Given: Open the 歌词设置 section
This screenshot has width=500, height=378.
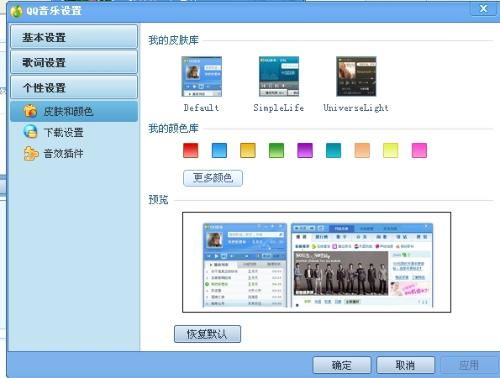Looking at the screenshot, I should pyautogui.click(x=74, y=62).
